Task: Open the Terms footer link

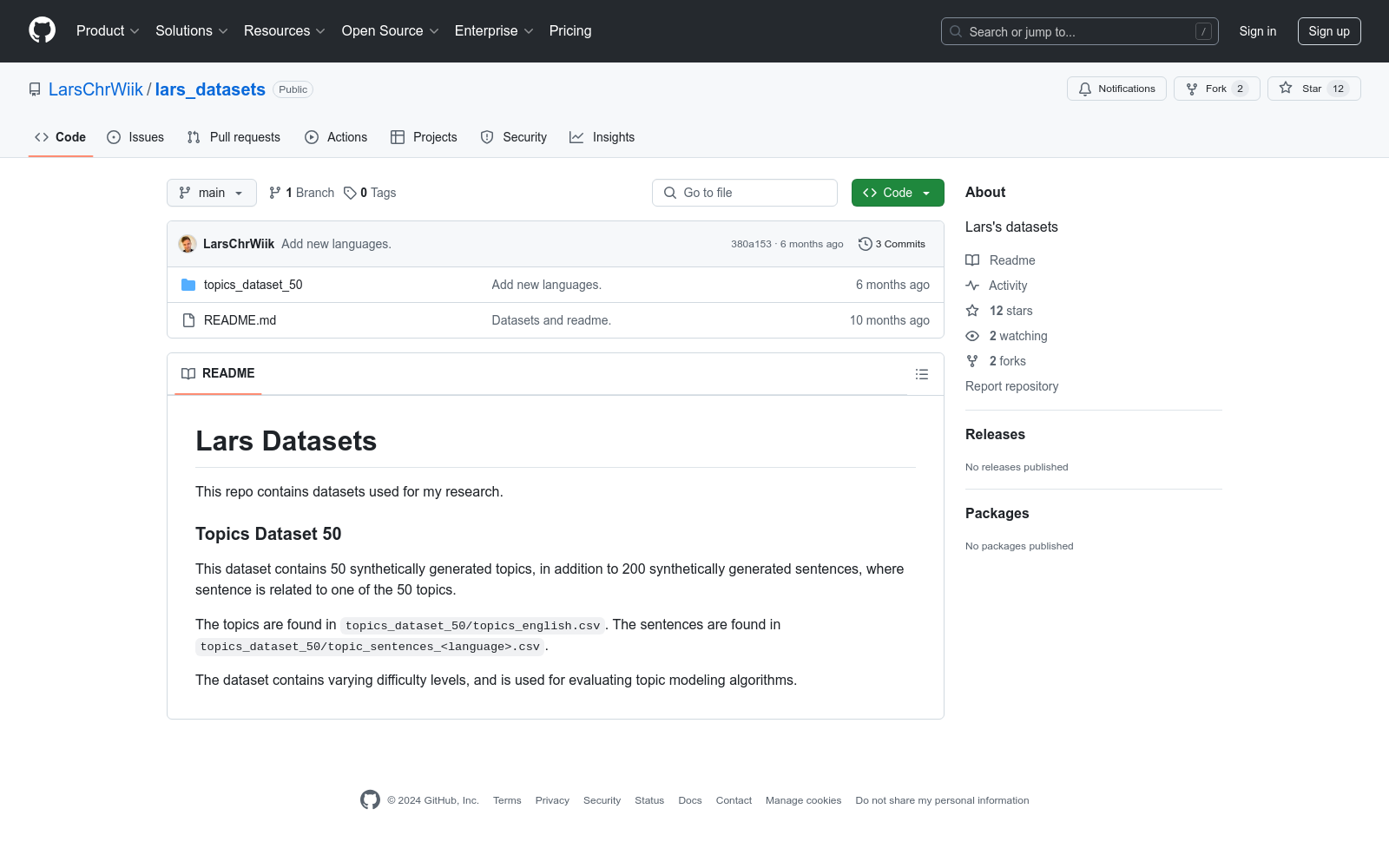Action: (507, 800)
